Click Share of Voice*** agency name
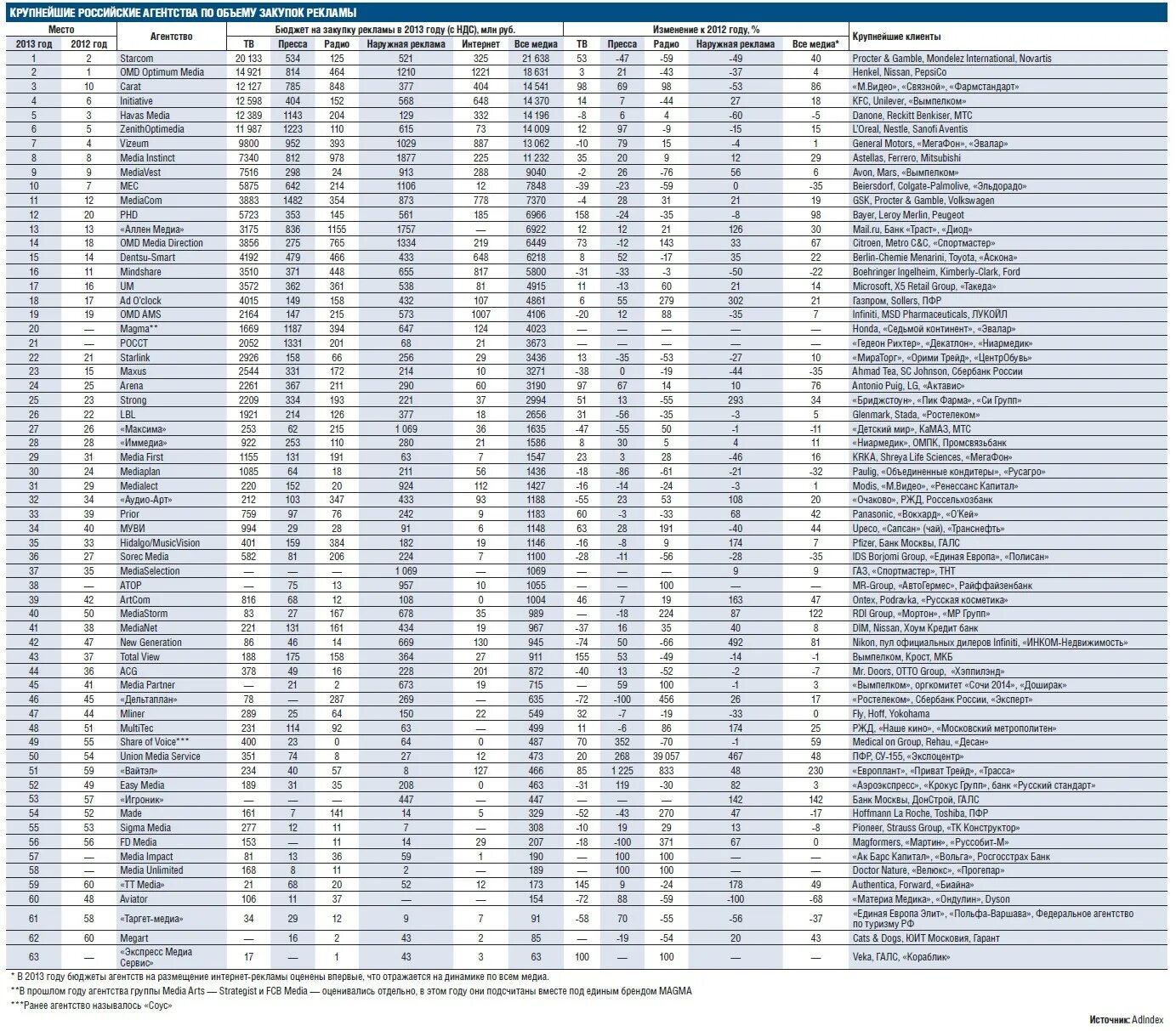 pyautogui.click(x=155, y=742)
